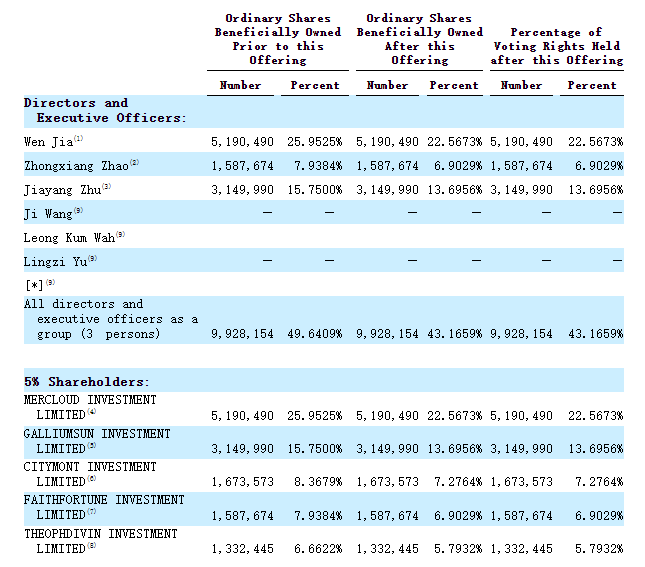This screenshot has width=645, height=567.
Task: Click the 'Lingzi Yu' name
Action: pyautogui.click(x=56, y=262)
